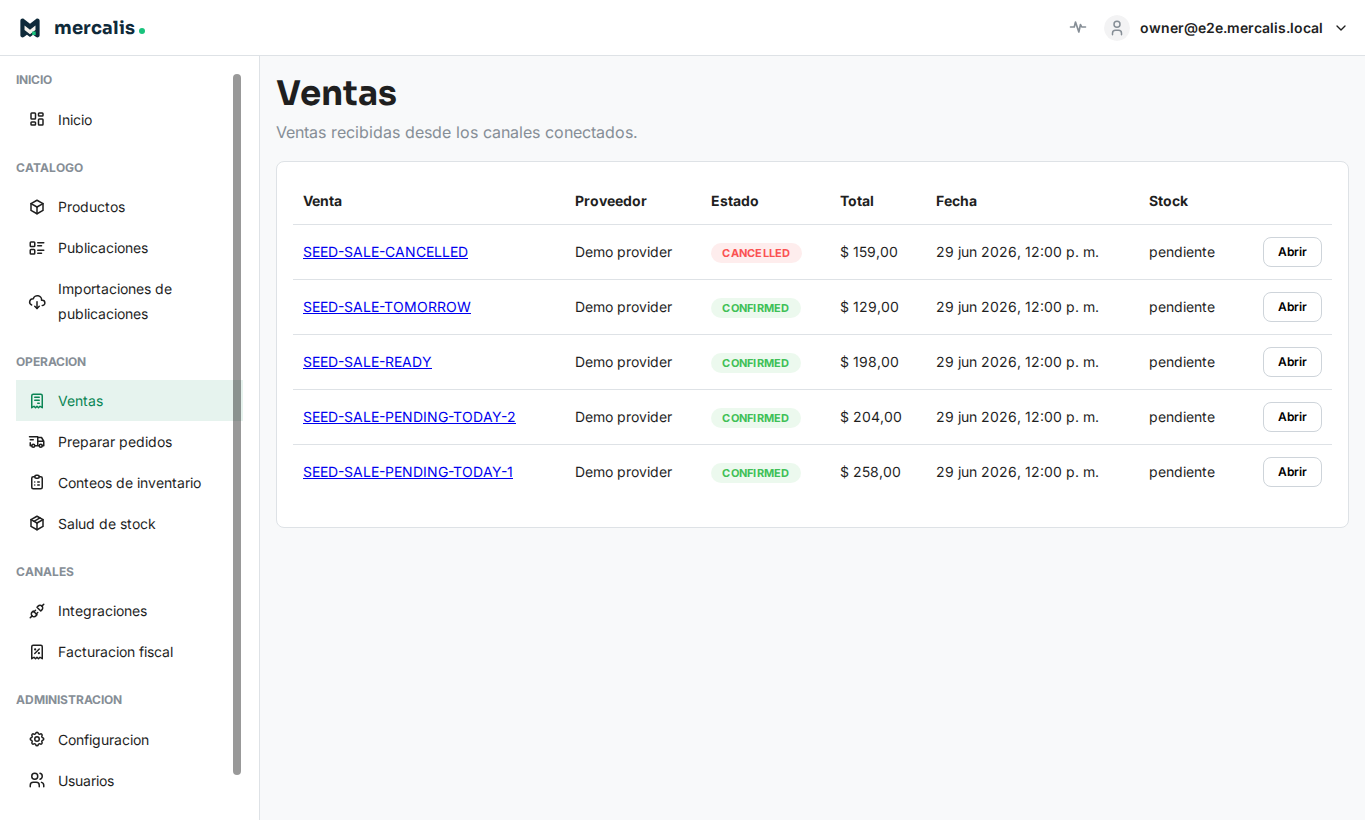Click the Ventas receipt icon
Viewport: 1365px width, 820px height.
(37, 401)
